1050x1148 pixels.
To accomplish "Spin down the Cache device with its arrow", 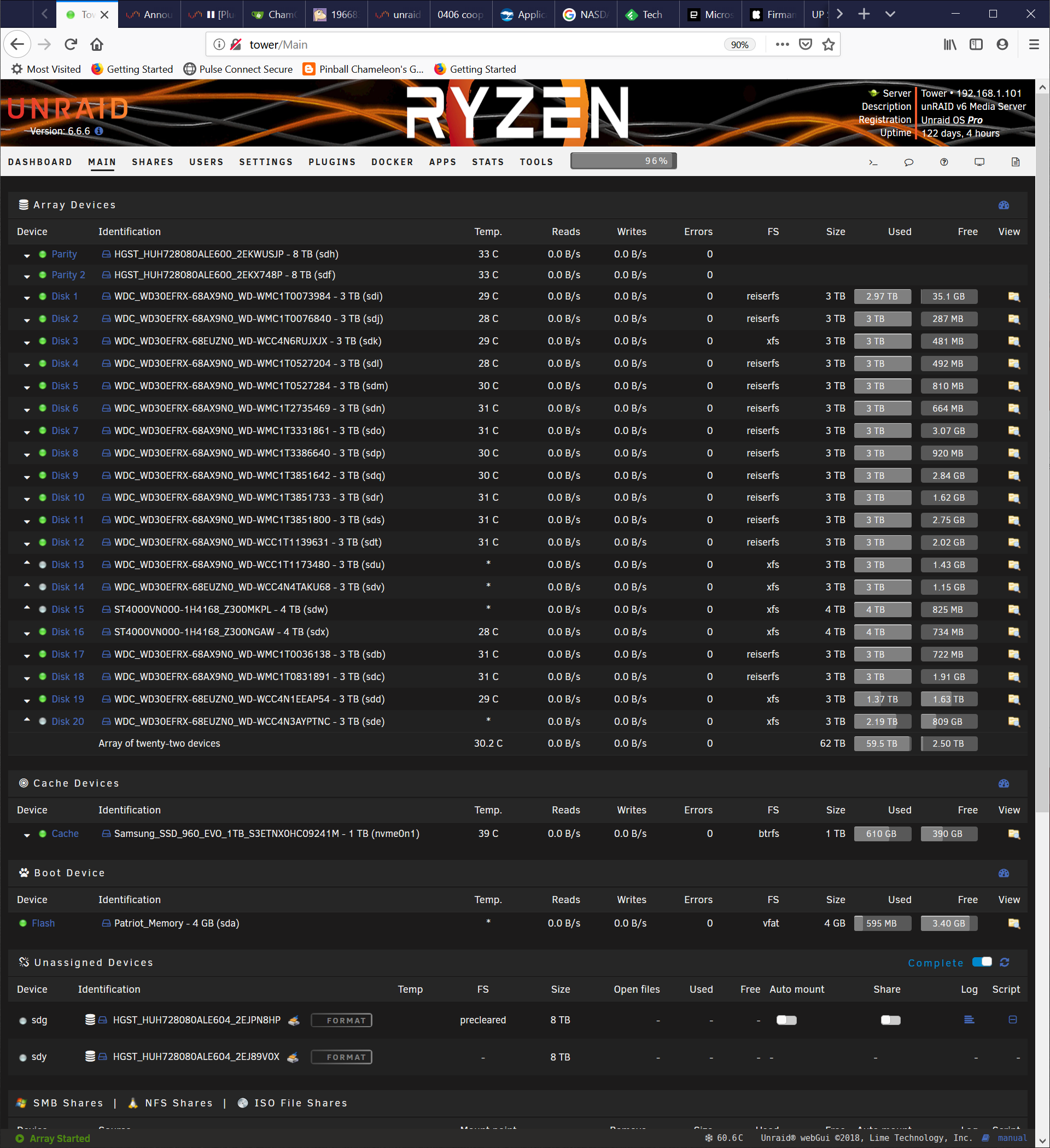I will [27, 836].
